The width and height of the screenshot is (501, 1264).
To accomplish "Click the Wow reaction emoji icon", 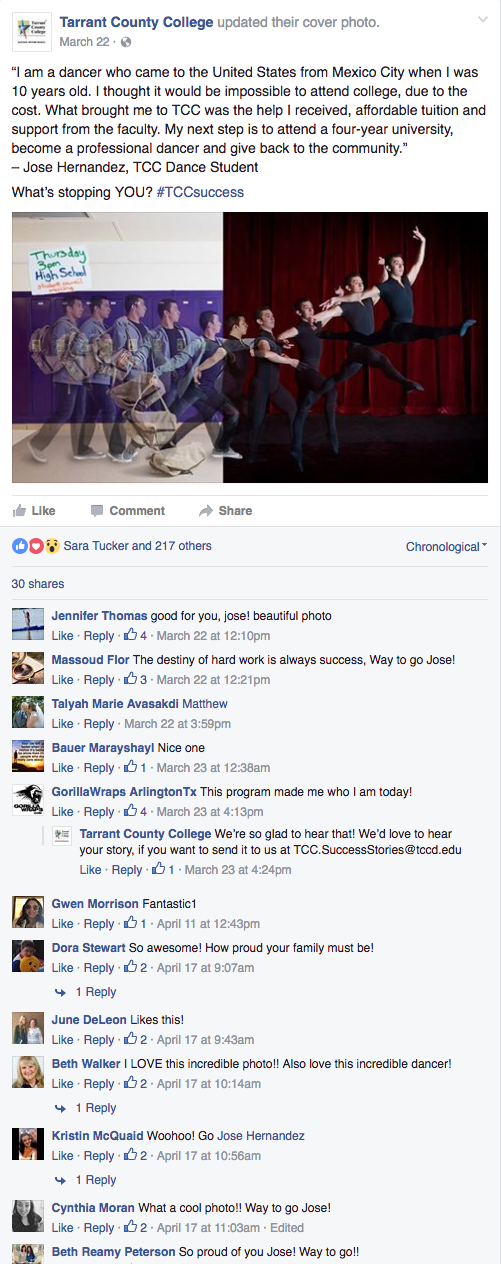I will click(52, 546).
